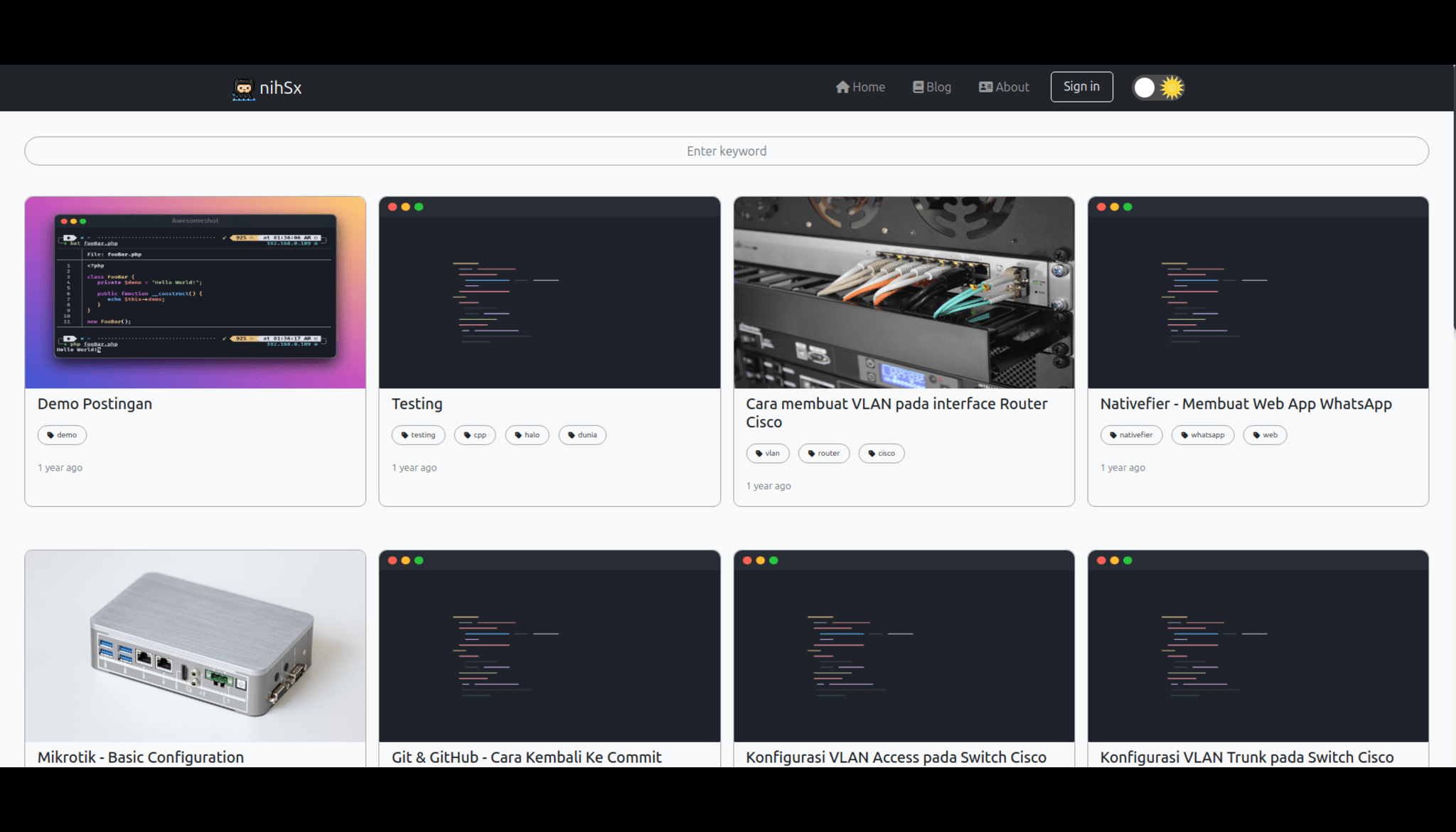Click the house icon beside Home
Viewport: 1456px width, 832px height.
pos(842,87)
